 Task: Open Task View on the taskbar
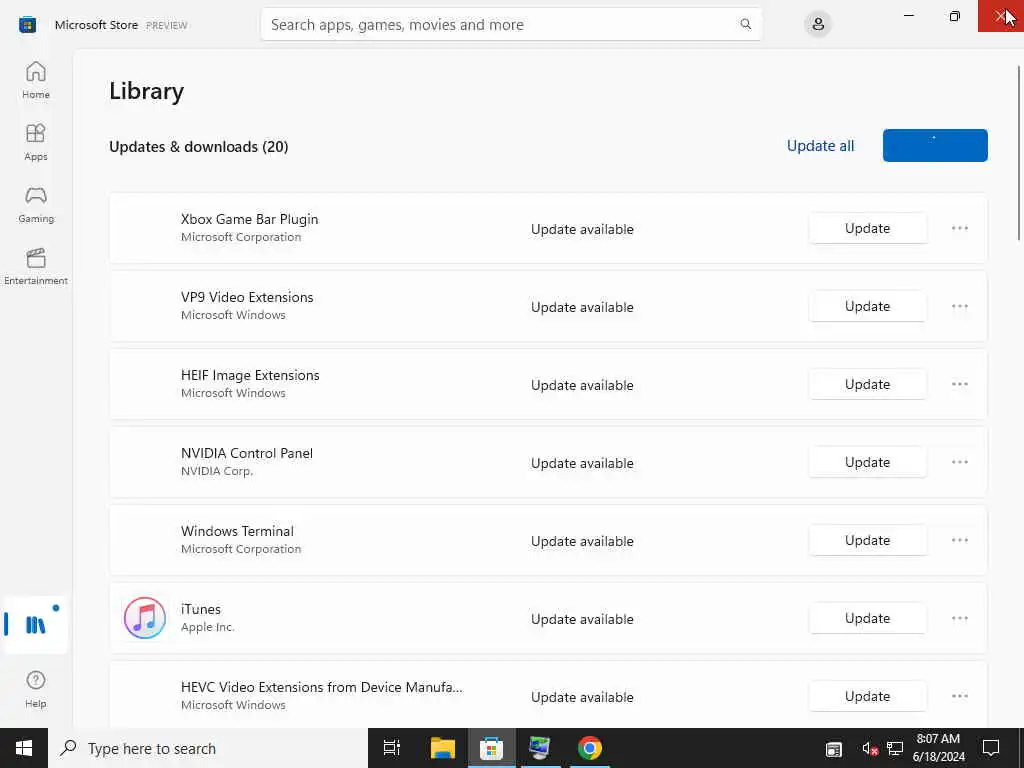coord(392,748)
